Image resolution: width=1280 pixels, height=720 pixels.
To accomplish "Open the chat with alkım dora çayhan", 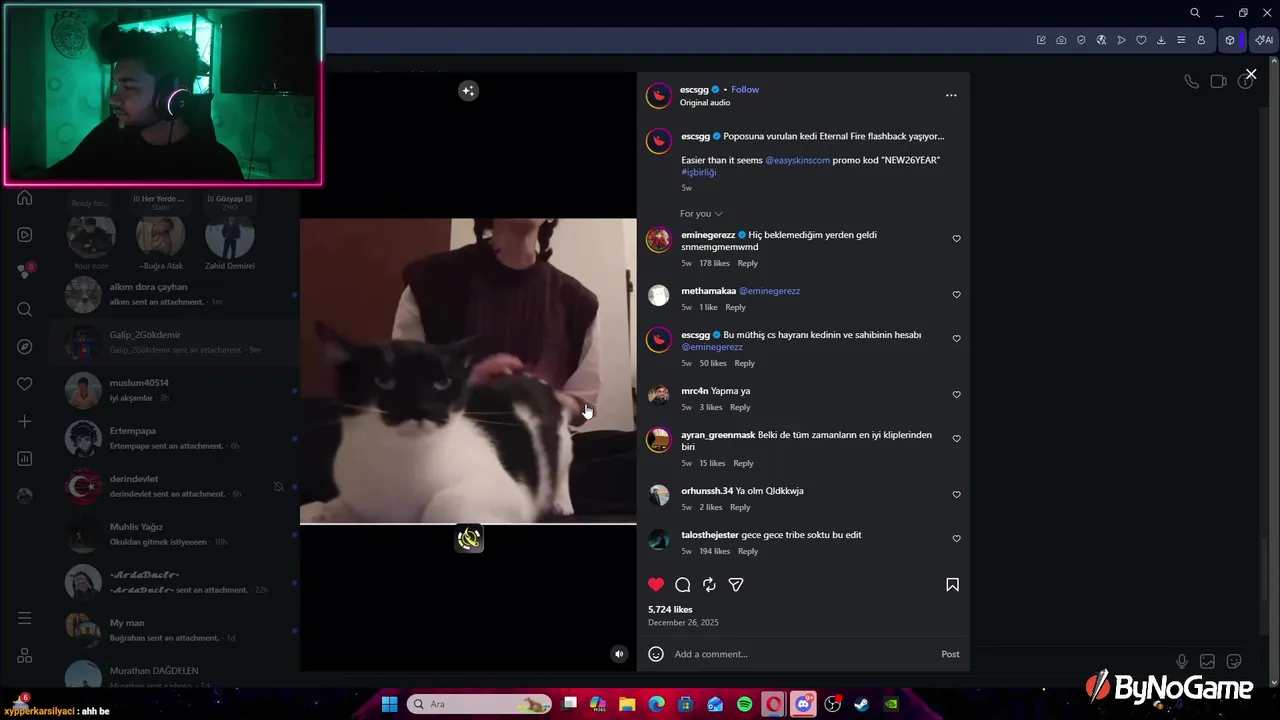I will [x=175, y=295].
